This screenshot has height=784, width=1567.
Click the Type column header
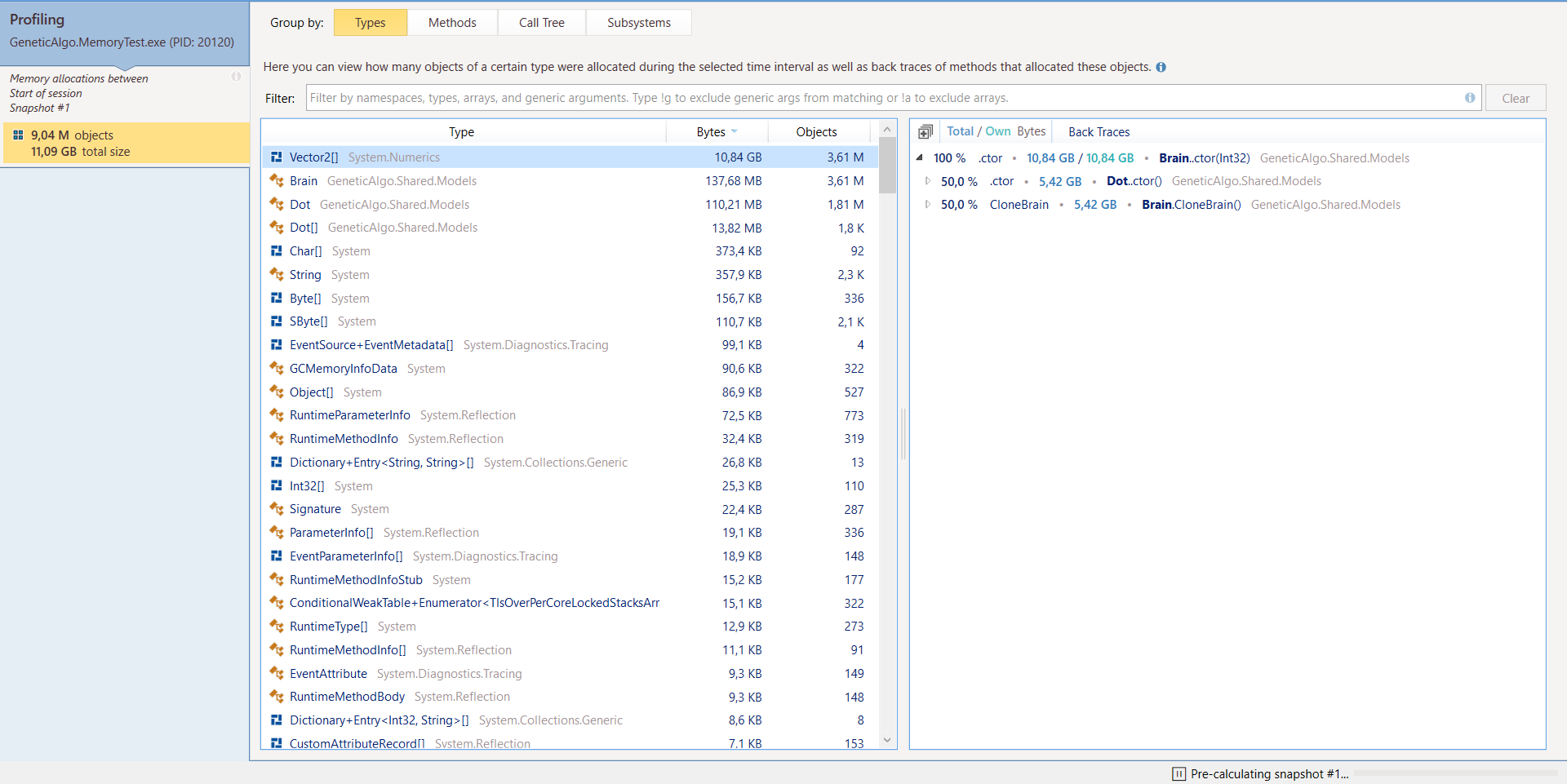click(461, 132)
